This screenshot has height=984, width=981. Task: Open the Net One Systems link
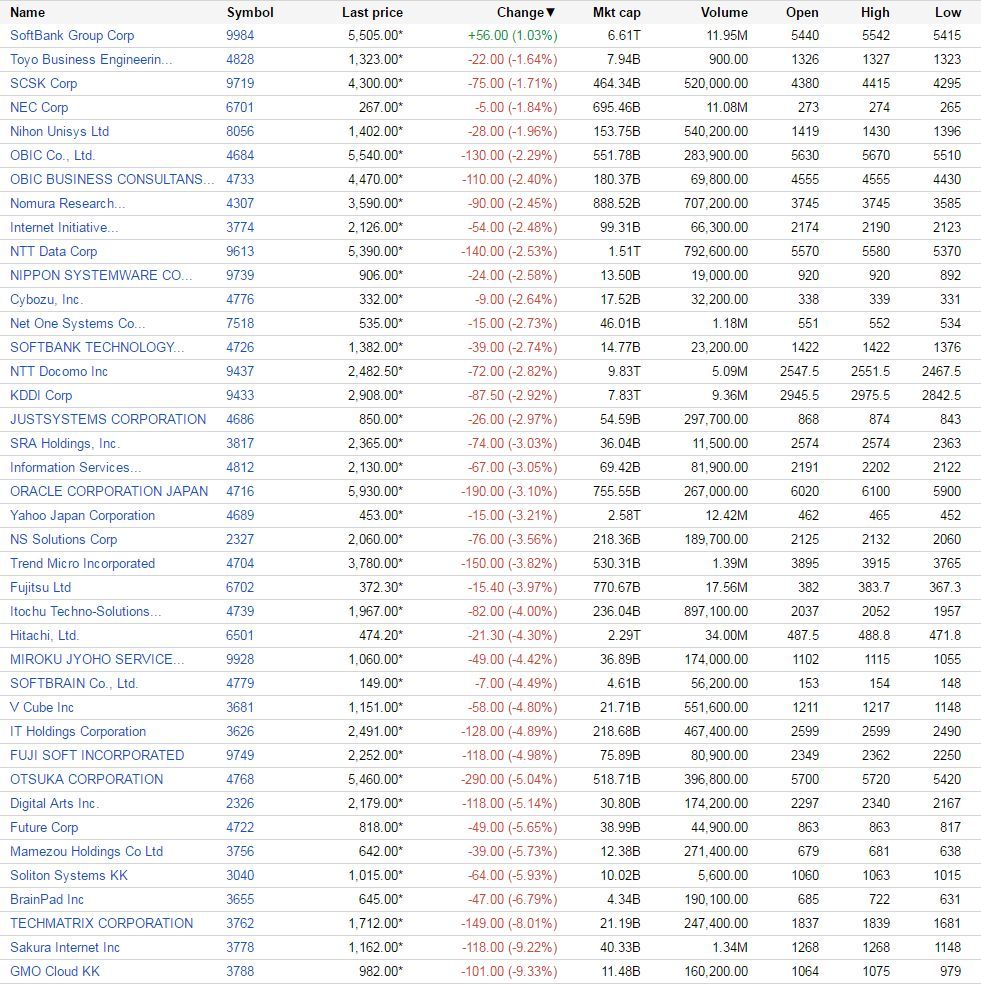78,323
